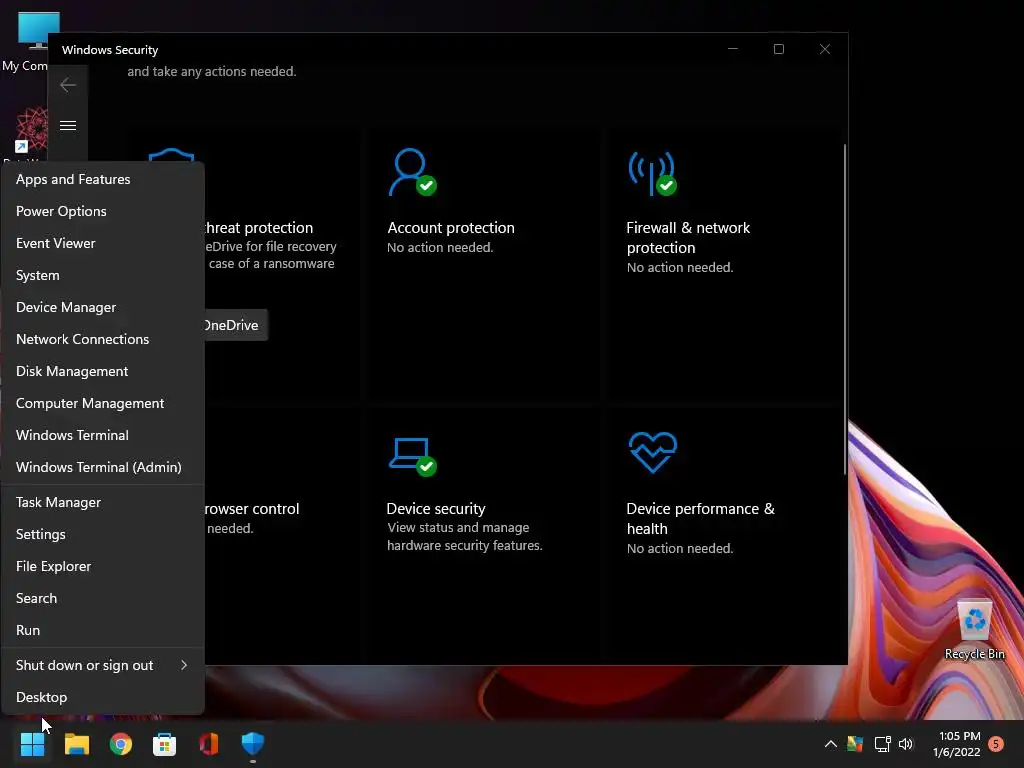
Task: Open Event Viewer from the menu
Action: click(103, 243)
